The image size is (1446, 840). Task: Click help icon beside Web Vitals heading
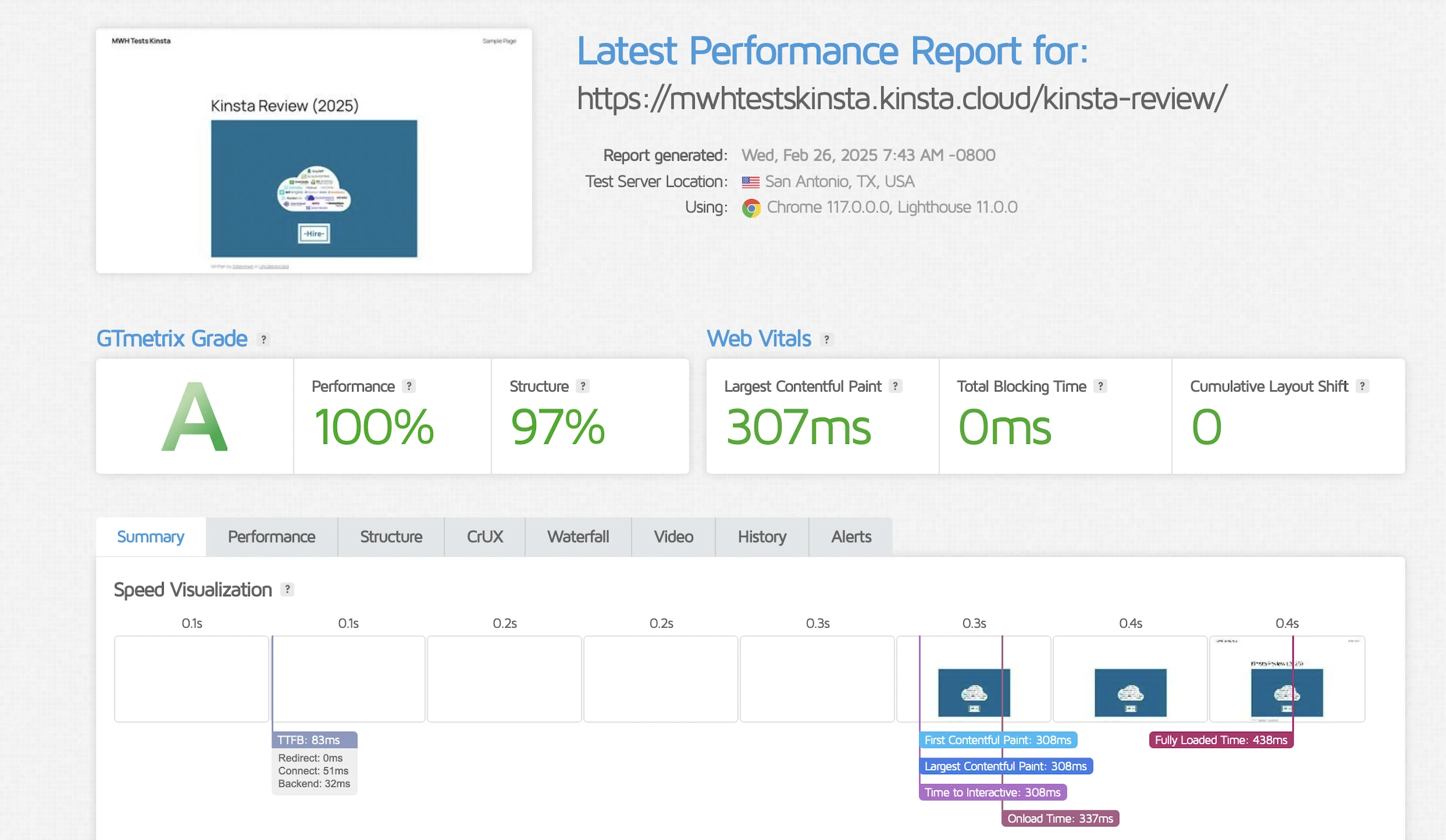(x=826, y=339)
